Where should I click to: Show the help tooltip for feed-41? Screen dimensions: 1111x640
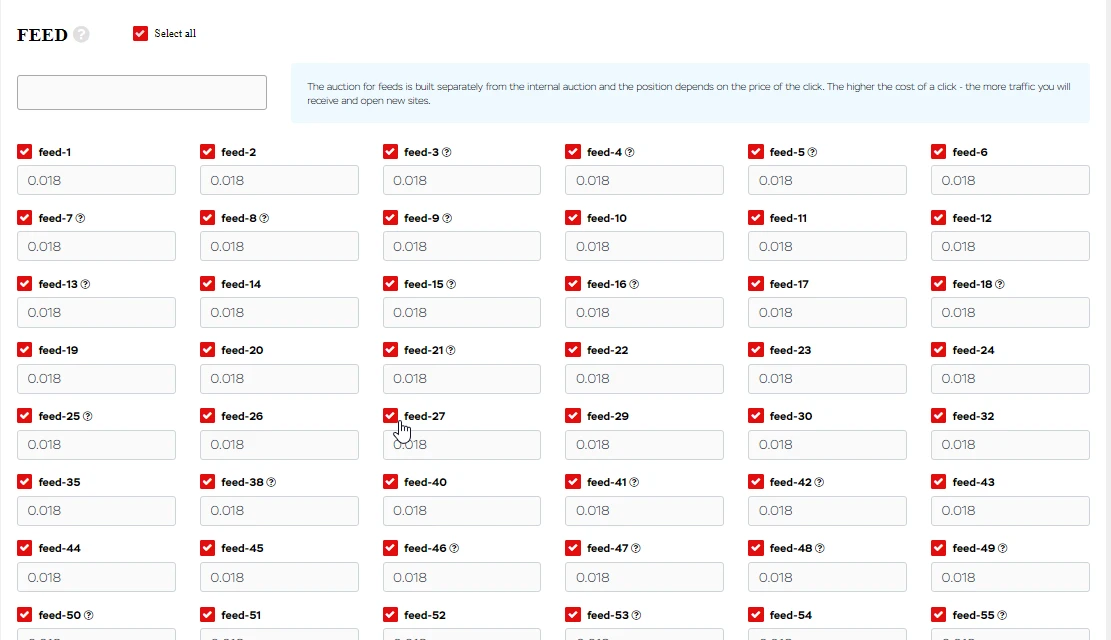633,481
